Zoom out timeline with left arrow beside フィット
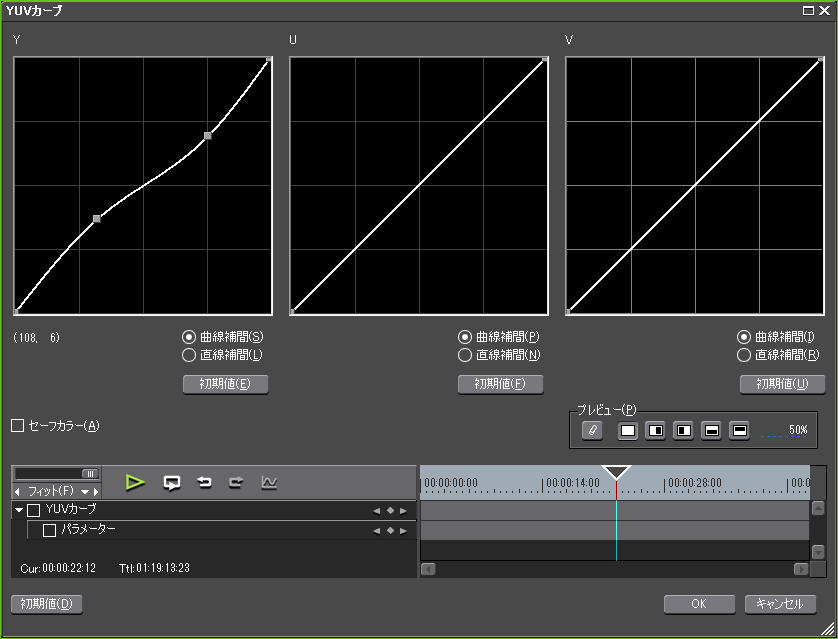838x639 pixels. pos(17,491)
